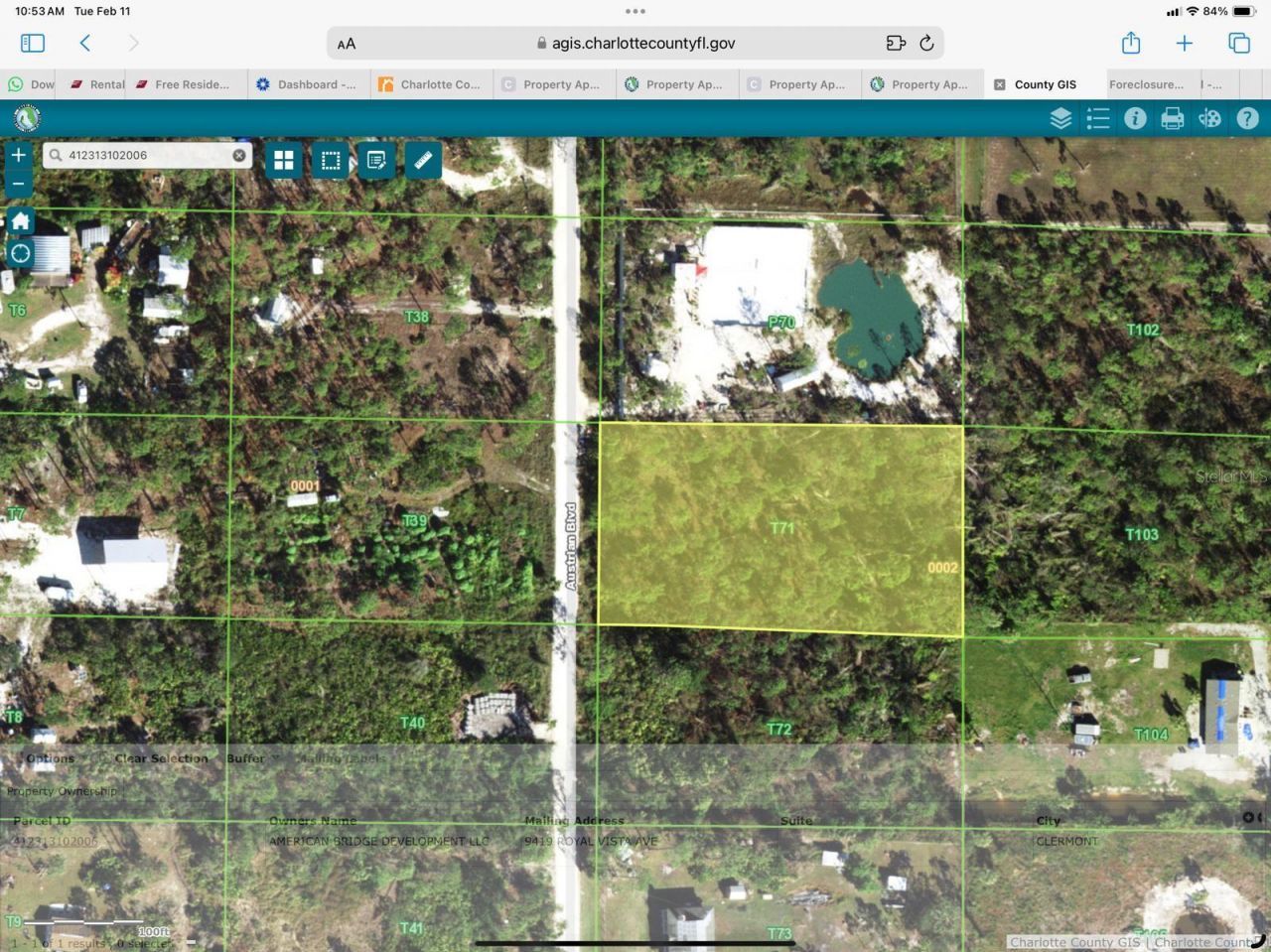
Task: Open the Buffer tool options
Action: pyautogui.click(x=244, y=757)
